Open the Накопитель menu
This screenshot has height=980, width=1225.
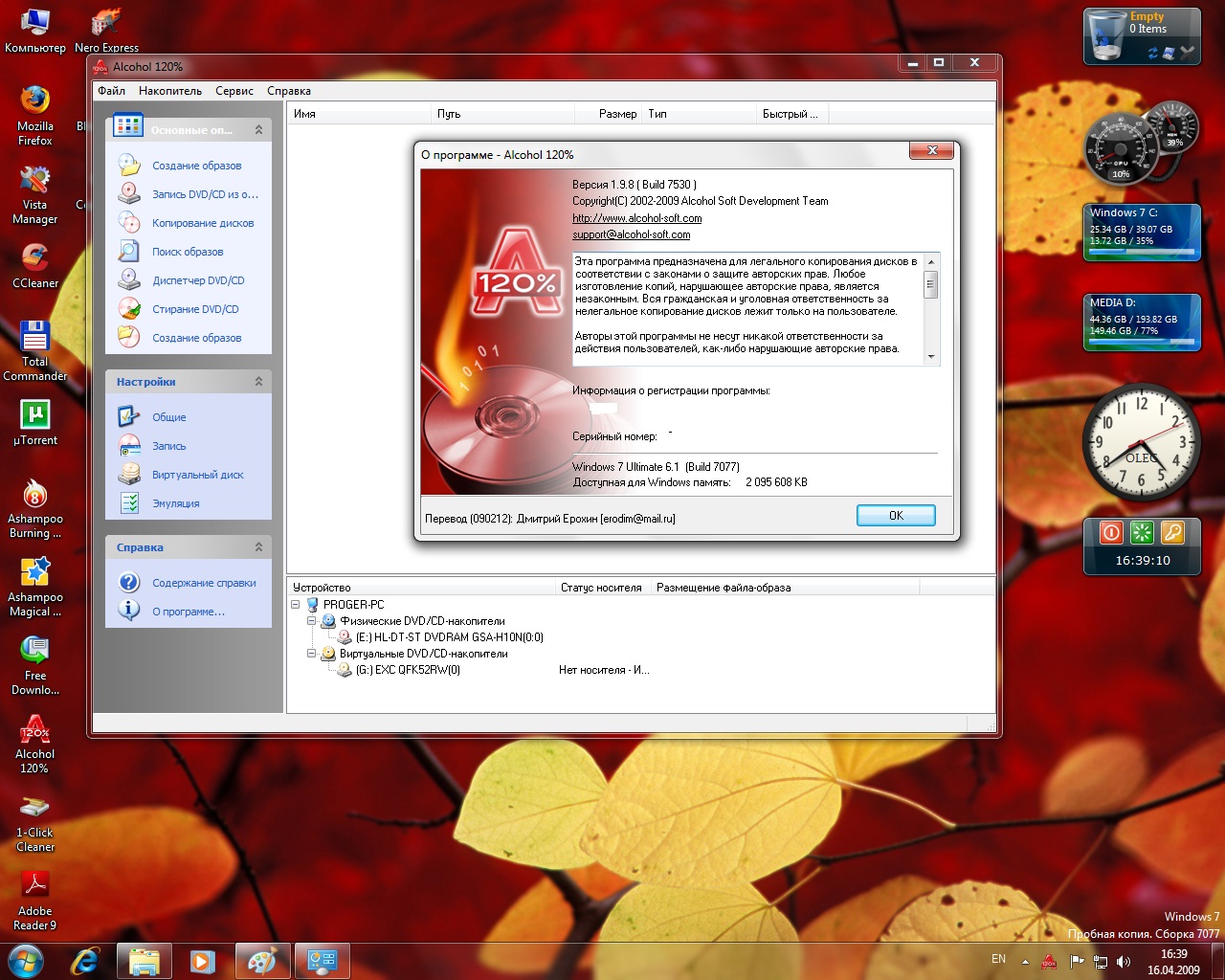[x=170, y=91]
